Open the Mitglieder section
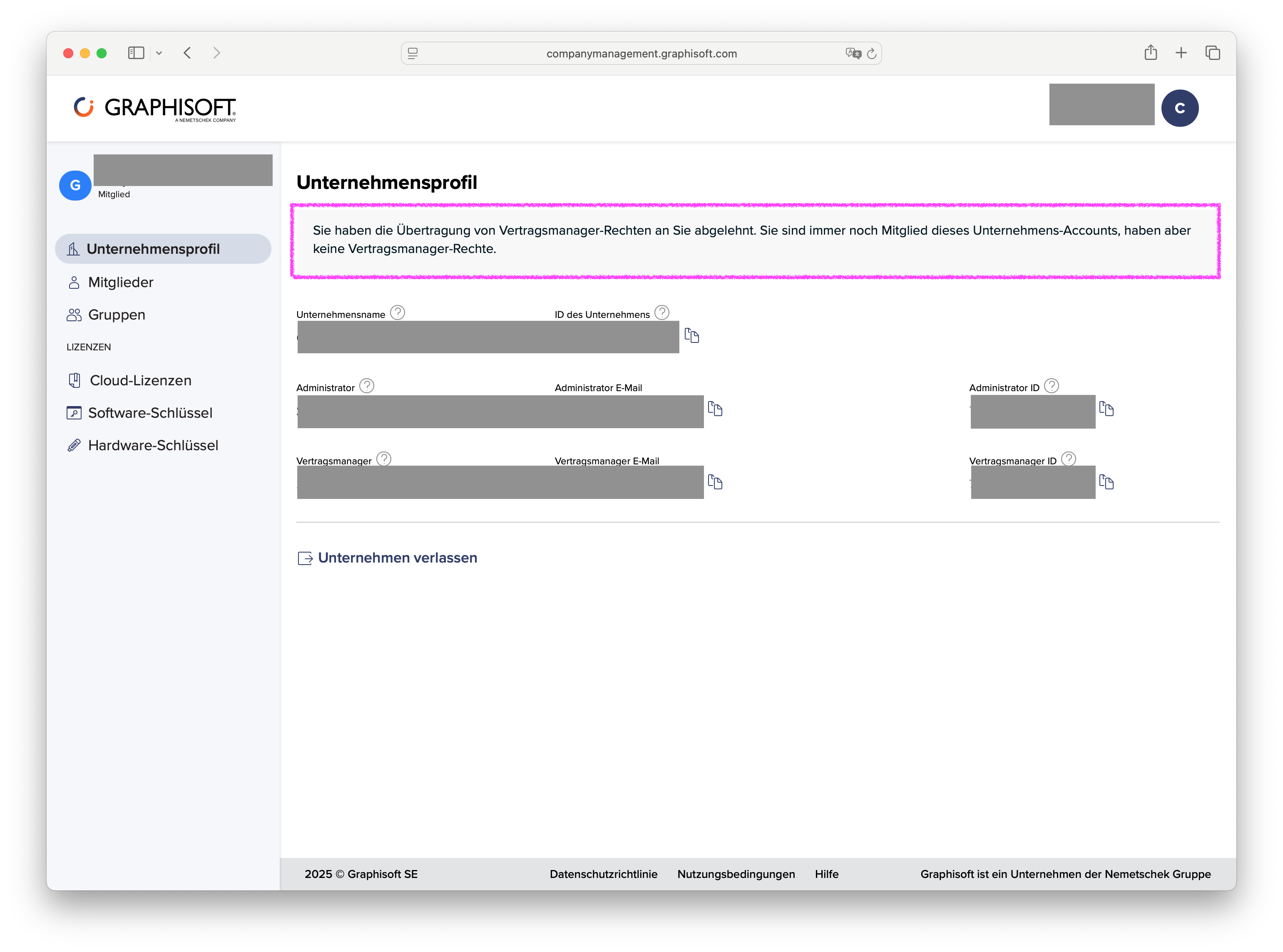1283x952 pixels. click(x=110, y=283)
